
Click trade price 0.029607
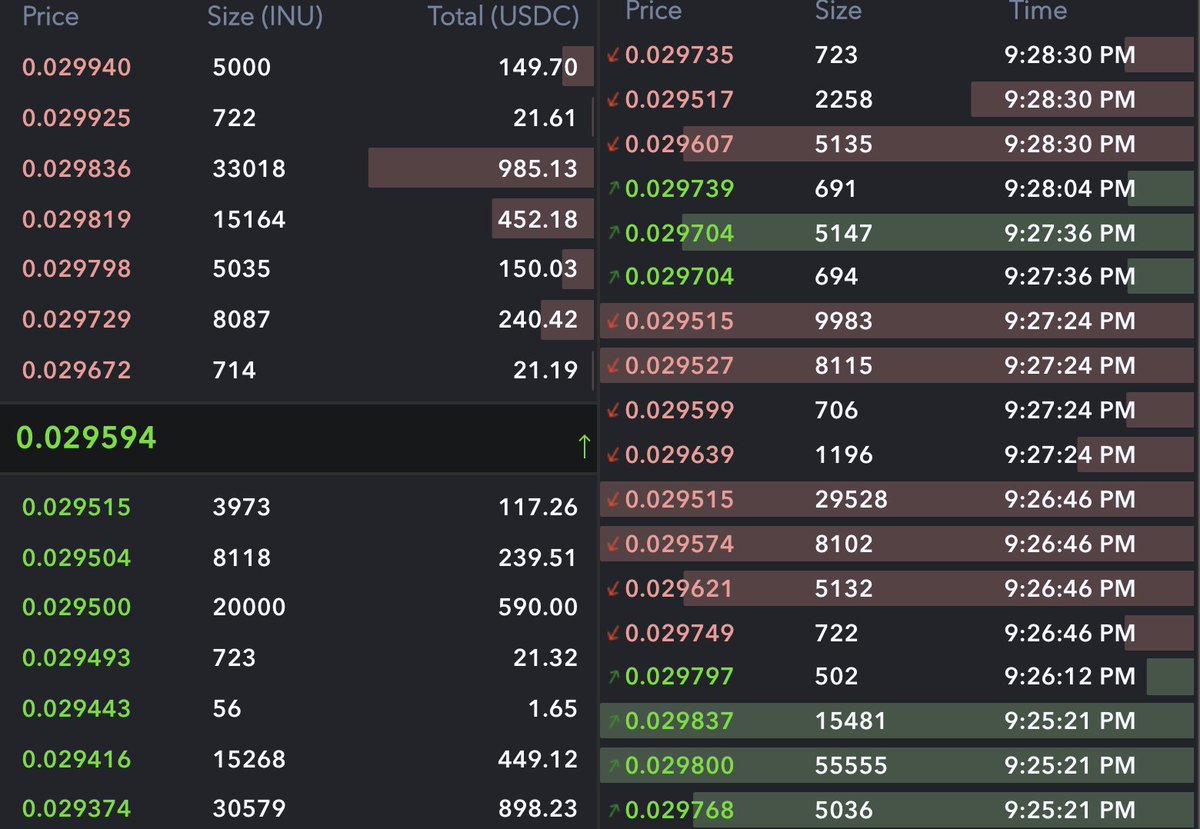point(679,144)
